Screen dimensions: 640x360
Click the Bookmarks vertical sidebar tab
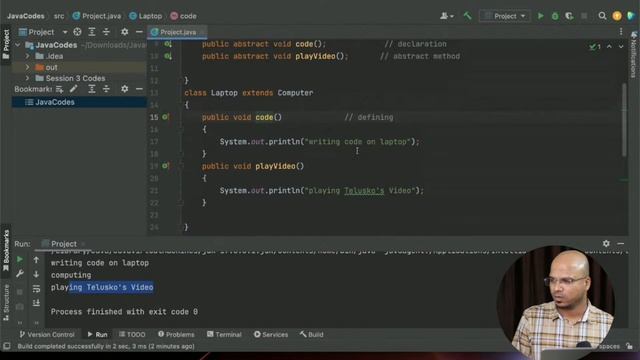(x=6, y=251)
